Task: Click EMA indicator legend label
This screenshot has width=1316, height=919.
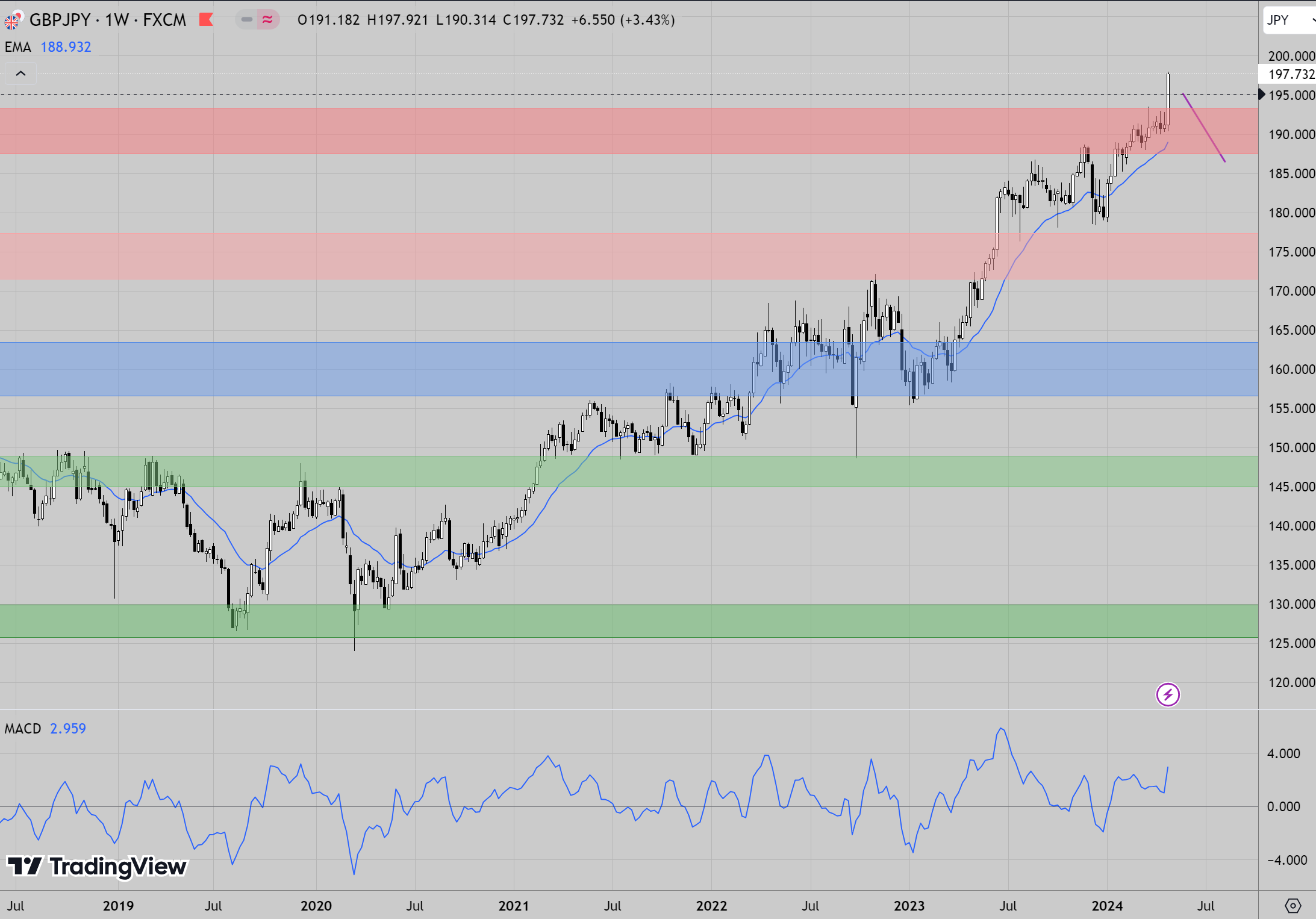Action: [x=18, y=47]
